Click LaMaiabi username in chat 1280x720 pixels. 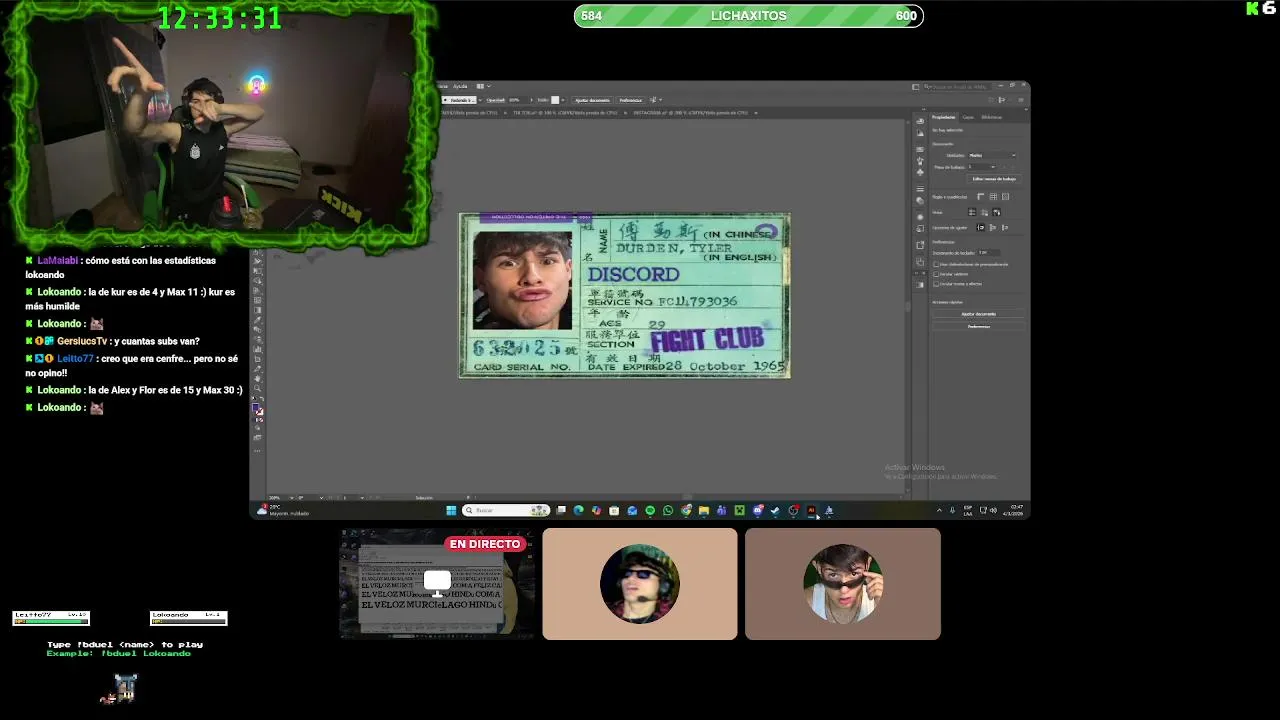tap(58, 260)
